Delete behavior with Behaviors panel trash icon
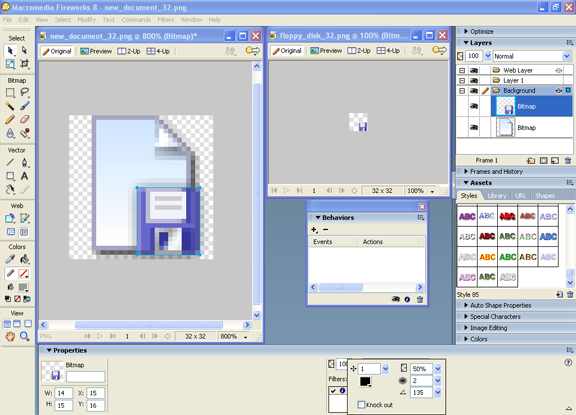 [420, 299]
